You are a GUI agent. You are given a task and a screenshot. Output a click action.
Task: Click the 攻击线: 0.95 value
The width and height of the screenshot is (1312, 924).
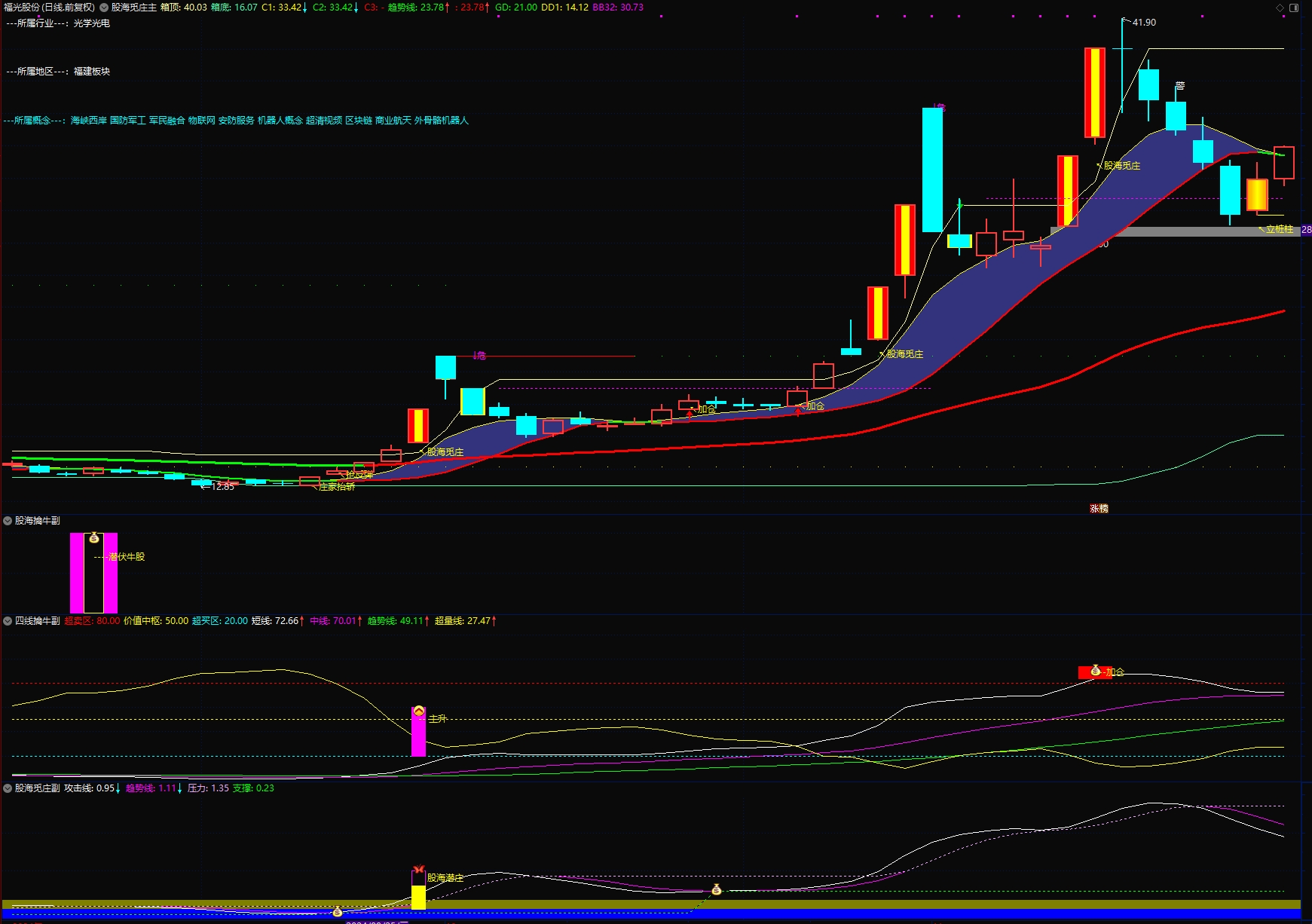(x=92, y=788)
